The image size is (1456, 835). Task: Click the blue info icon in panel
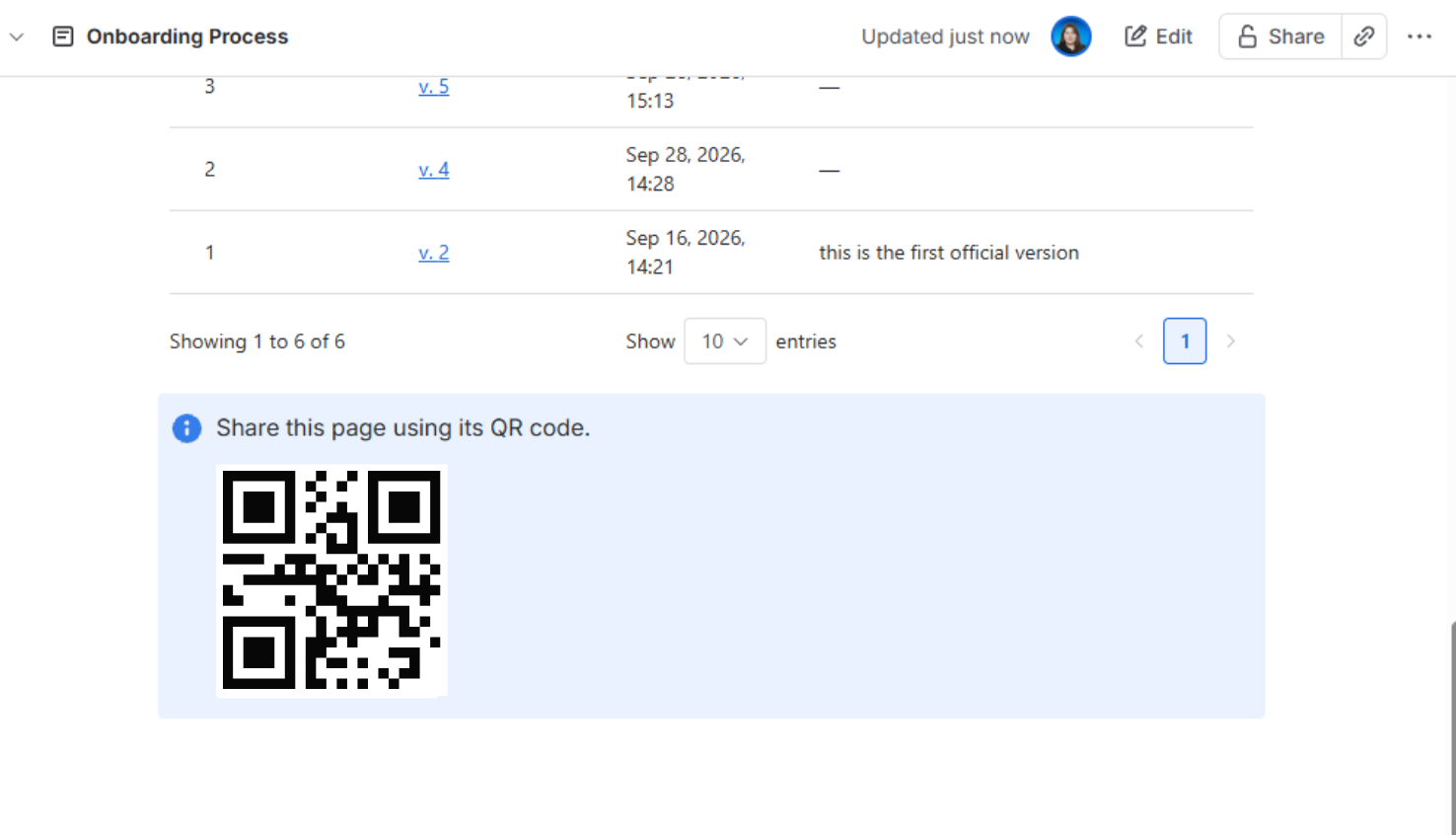[x=186, y=428]
